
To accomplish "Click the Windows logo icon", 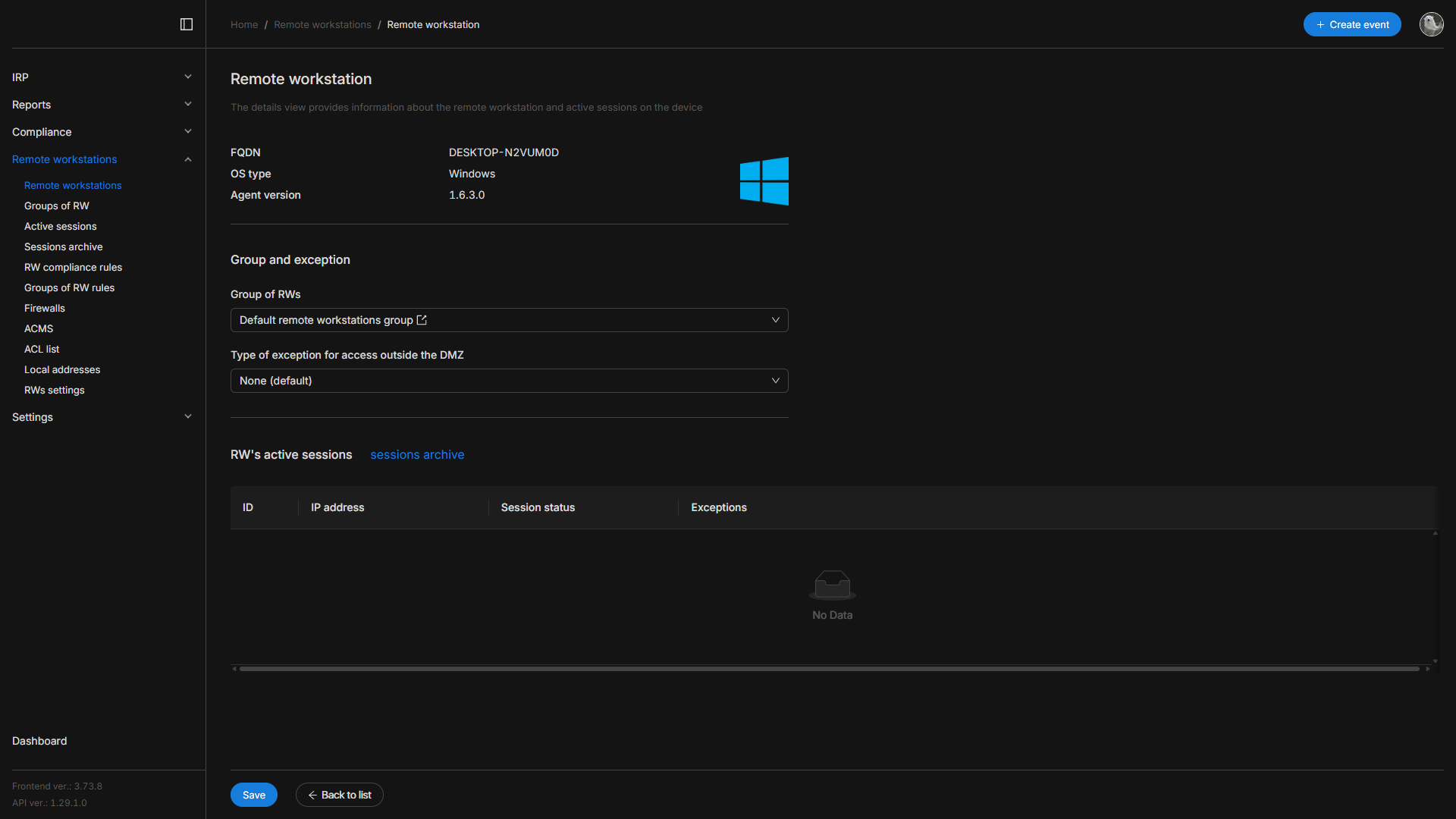I will (x=764, y=181).
